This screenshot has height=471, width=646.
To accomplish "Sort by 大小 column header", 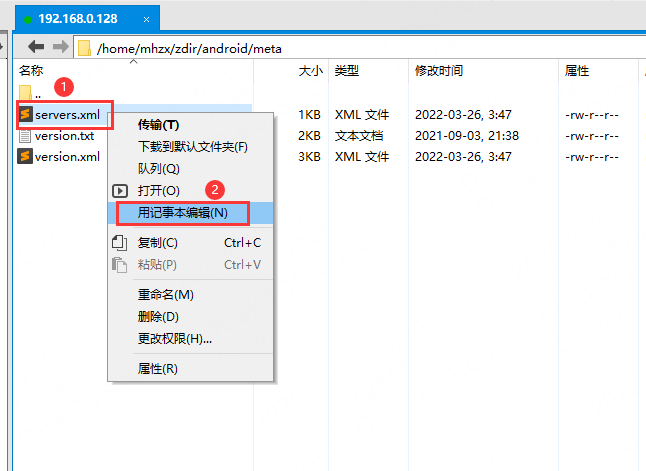I will pos(310,71).
